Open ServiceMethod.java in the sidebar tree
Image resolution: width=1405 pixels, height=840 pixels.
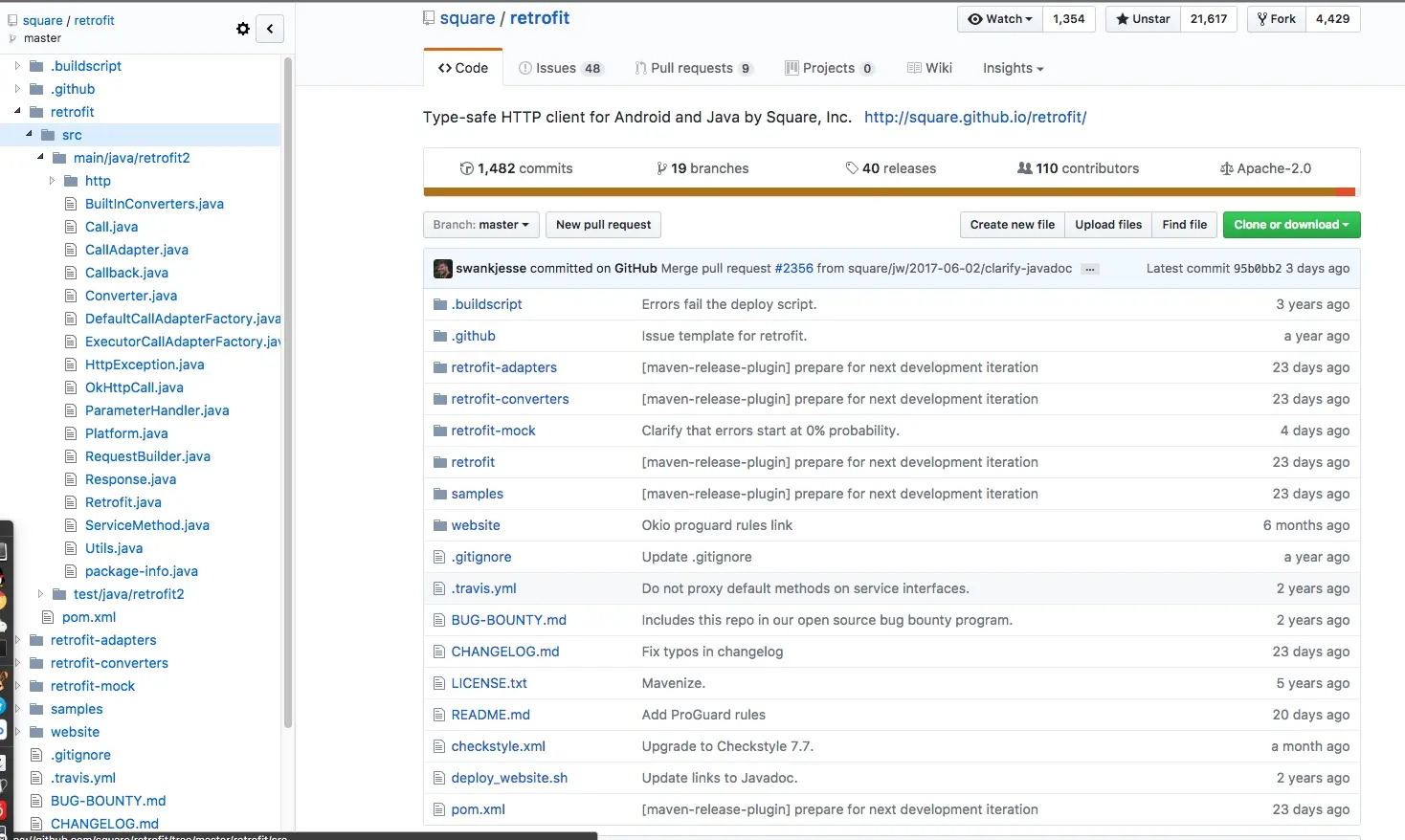click(x=147, y=525)
